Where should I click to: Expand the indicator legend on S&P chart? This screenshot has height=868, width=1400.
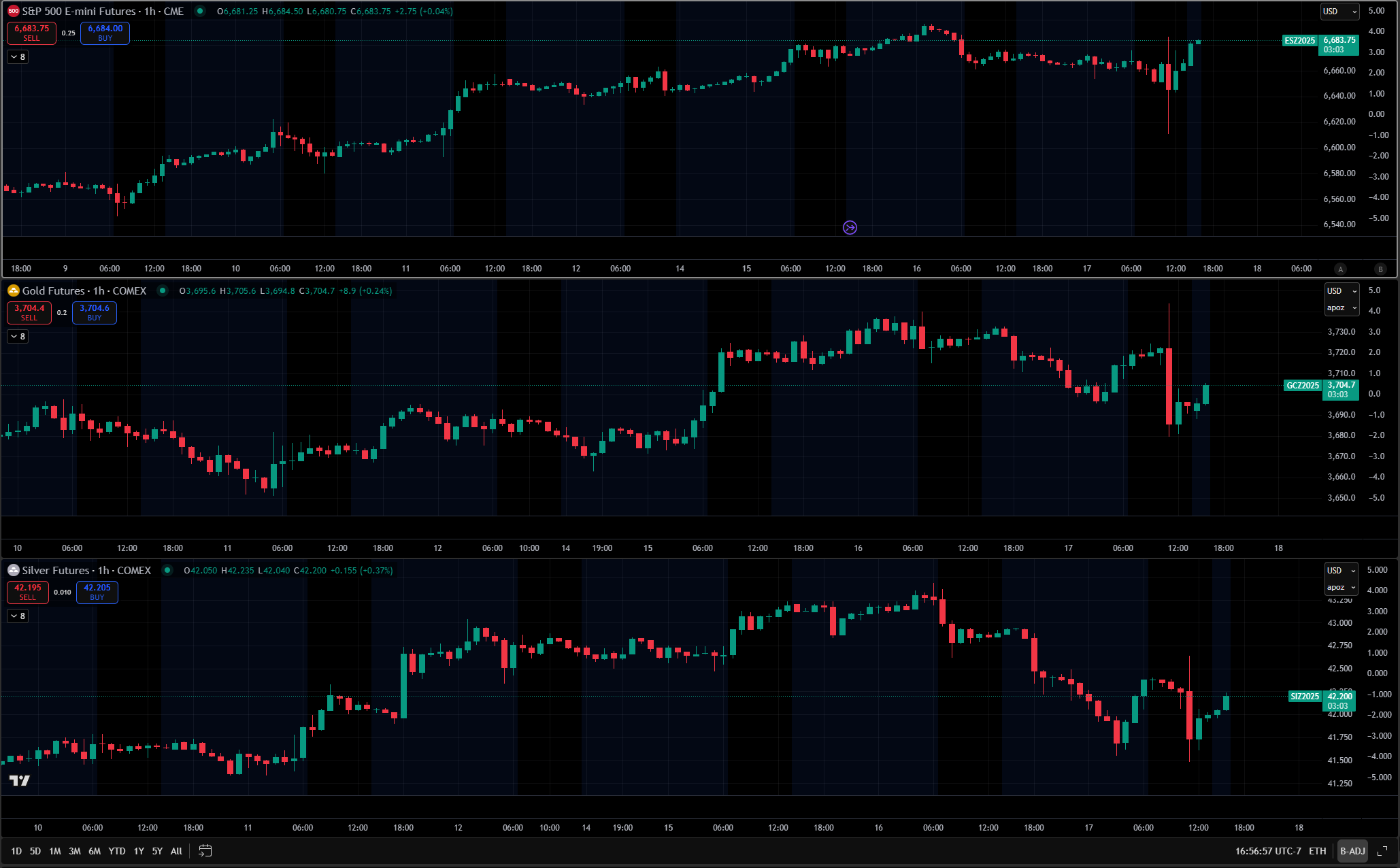pyautogui.click(x=18, y=57)
